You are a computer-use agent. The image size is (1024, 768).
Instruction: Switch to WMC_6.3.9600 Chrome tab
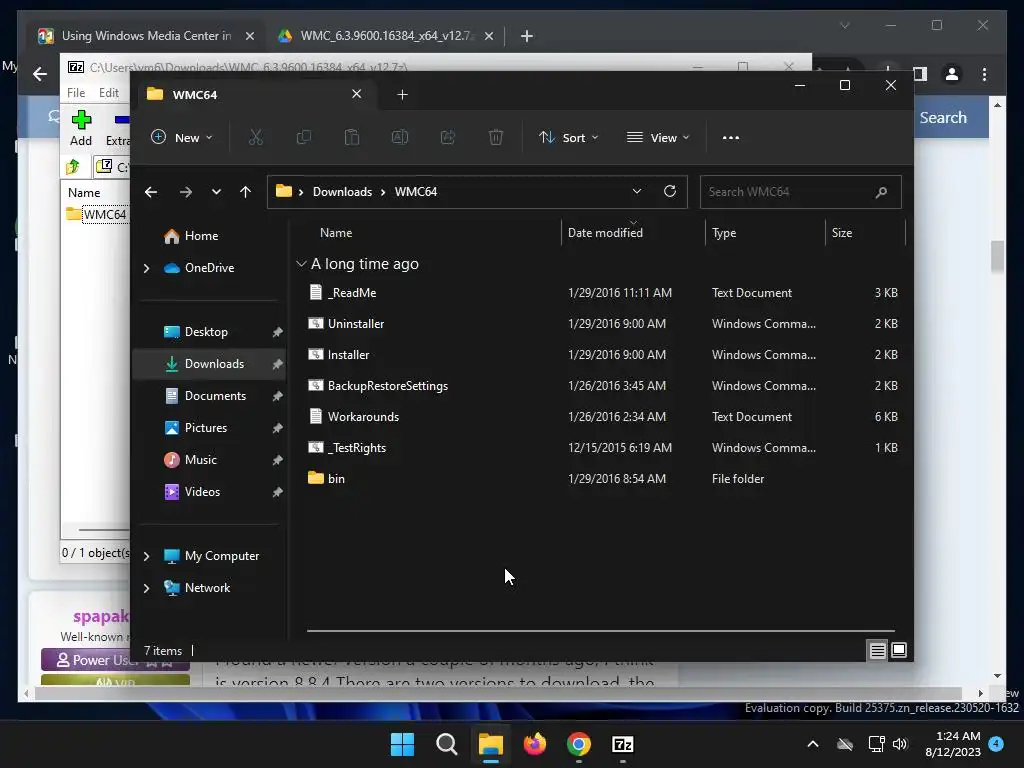tap(387, 36)
